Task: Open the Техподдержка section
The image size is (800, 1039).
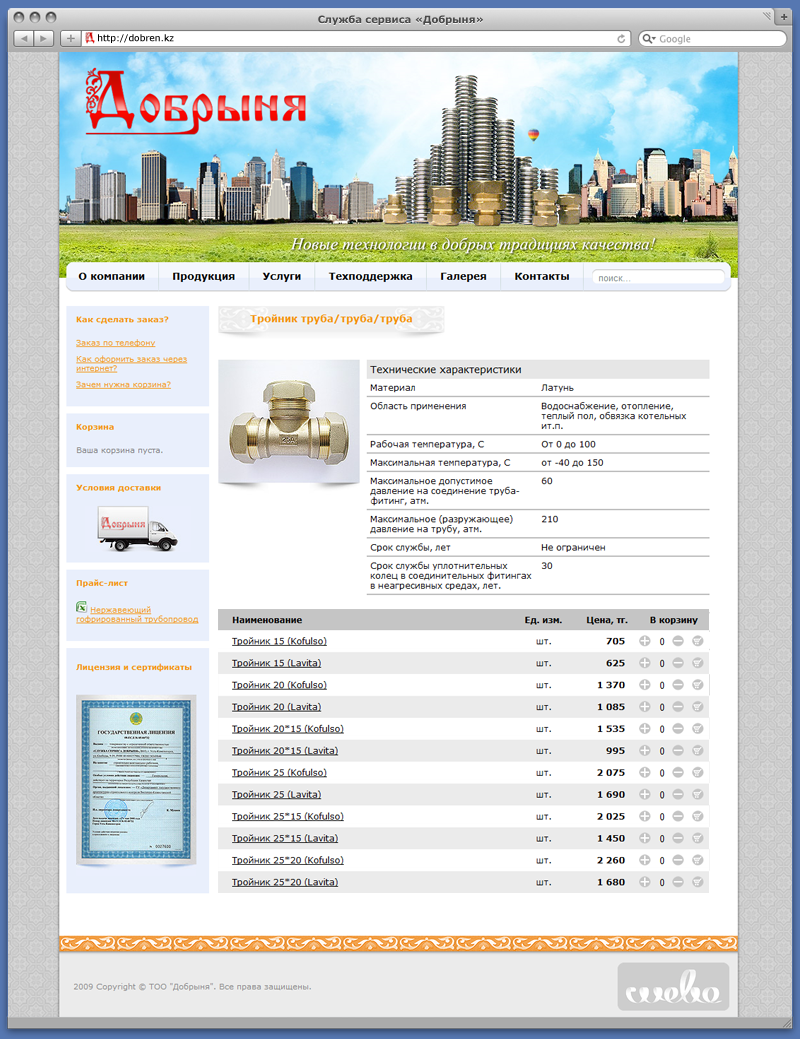Action: tap(371, 276)
